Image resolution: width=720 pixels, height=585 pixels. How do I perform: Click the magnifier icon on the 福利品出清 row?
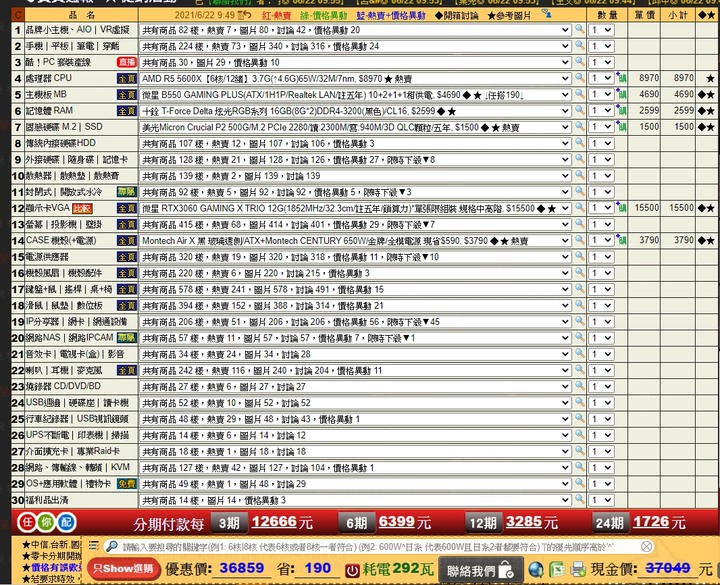[x=579, y=499]
